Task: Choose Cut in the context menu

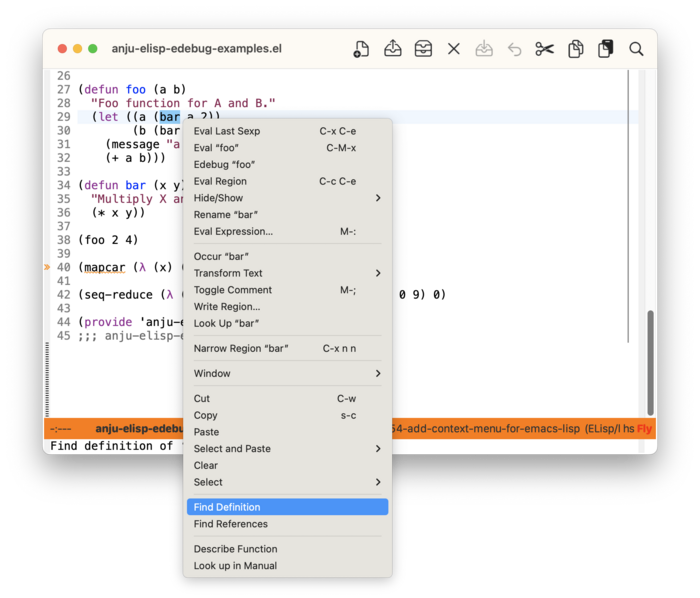Action: coord(287,399)
